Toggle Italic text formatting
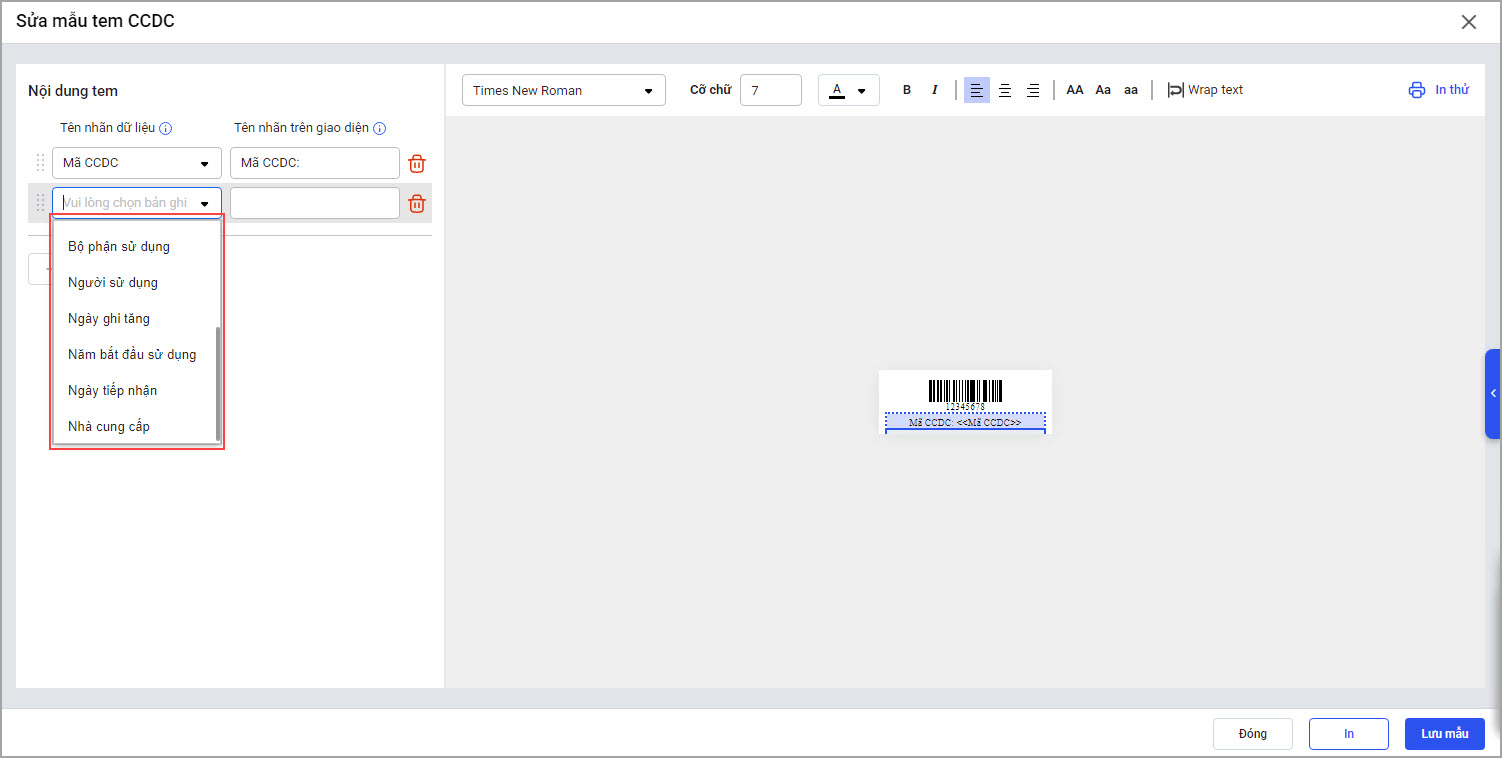1502x758 pixels. [x=935, y=90]
